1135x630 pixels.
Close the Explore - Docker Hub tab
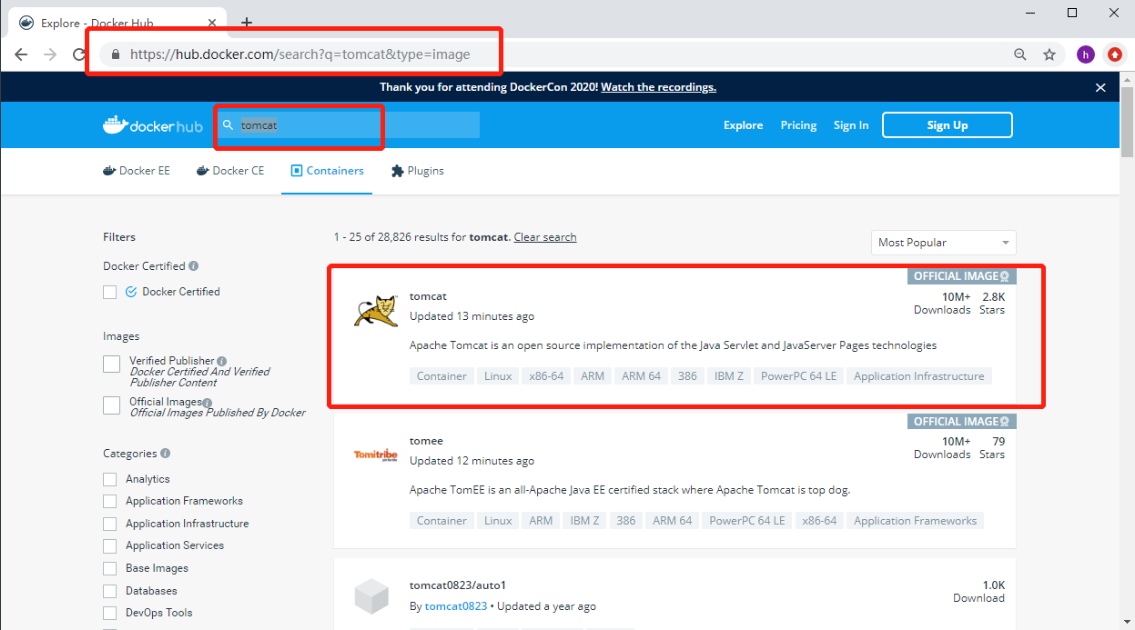coord(212,22)
